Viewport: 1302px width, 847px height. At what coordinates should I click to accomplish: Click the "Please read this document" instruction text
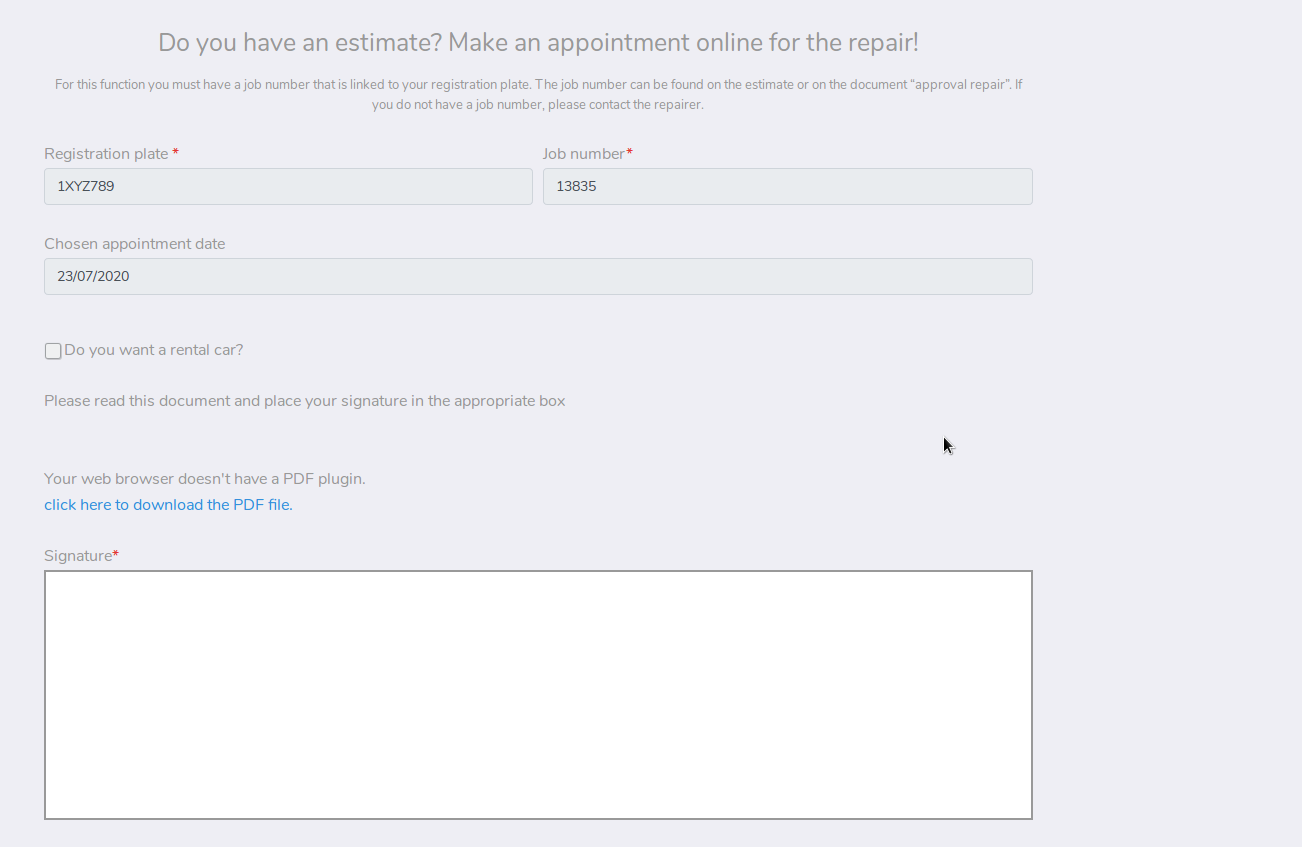(x=305, y=401)
